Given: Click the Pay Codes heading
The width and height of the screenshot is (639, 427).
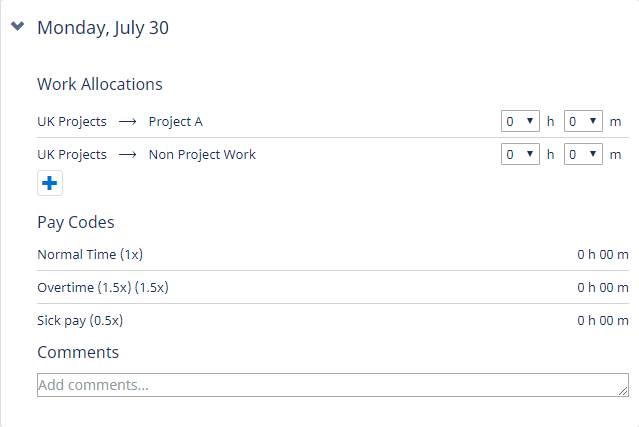Looking at the screenshot, I should (x=76, y=222).
